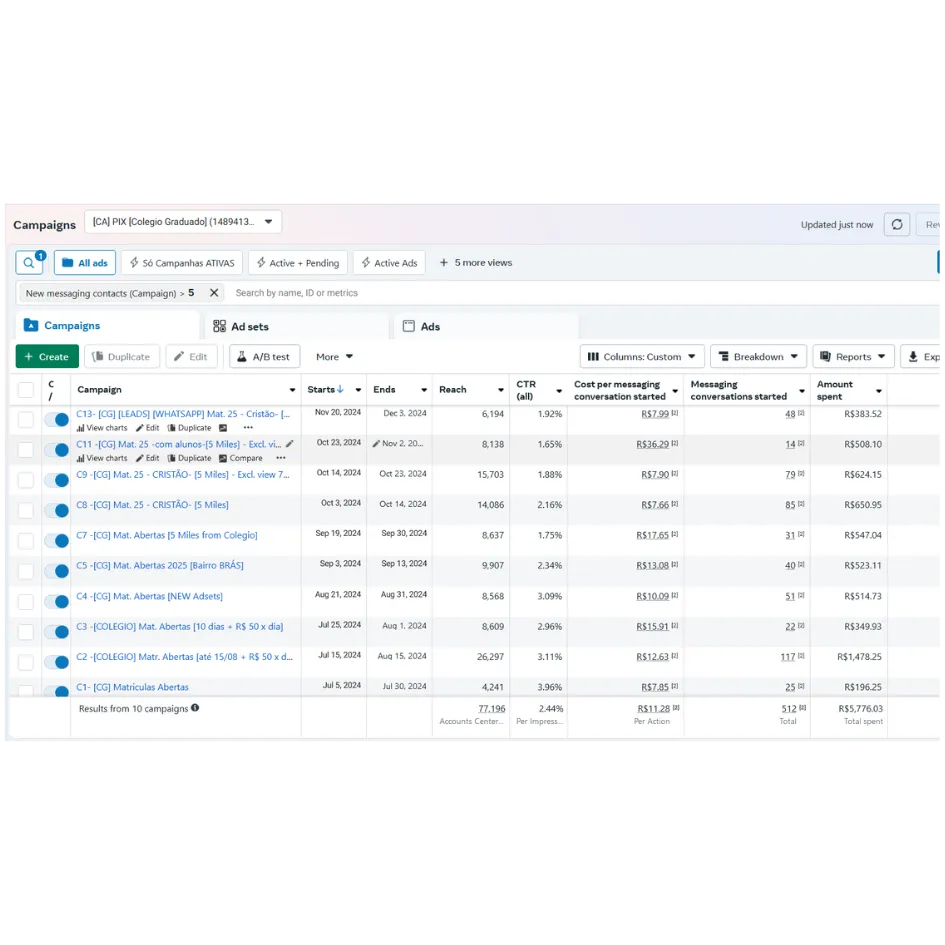Click Duplicate under the C11 campaign row
Image resolution: width=945 pixels, height=945 pixels.
click(x=189, y=458)
